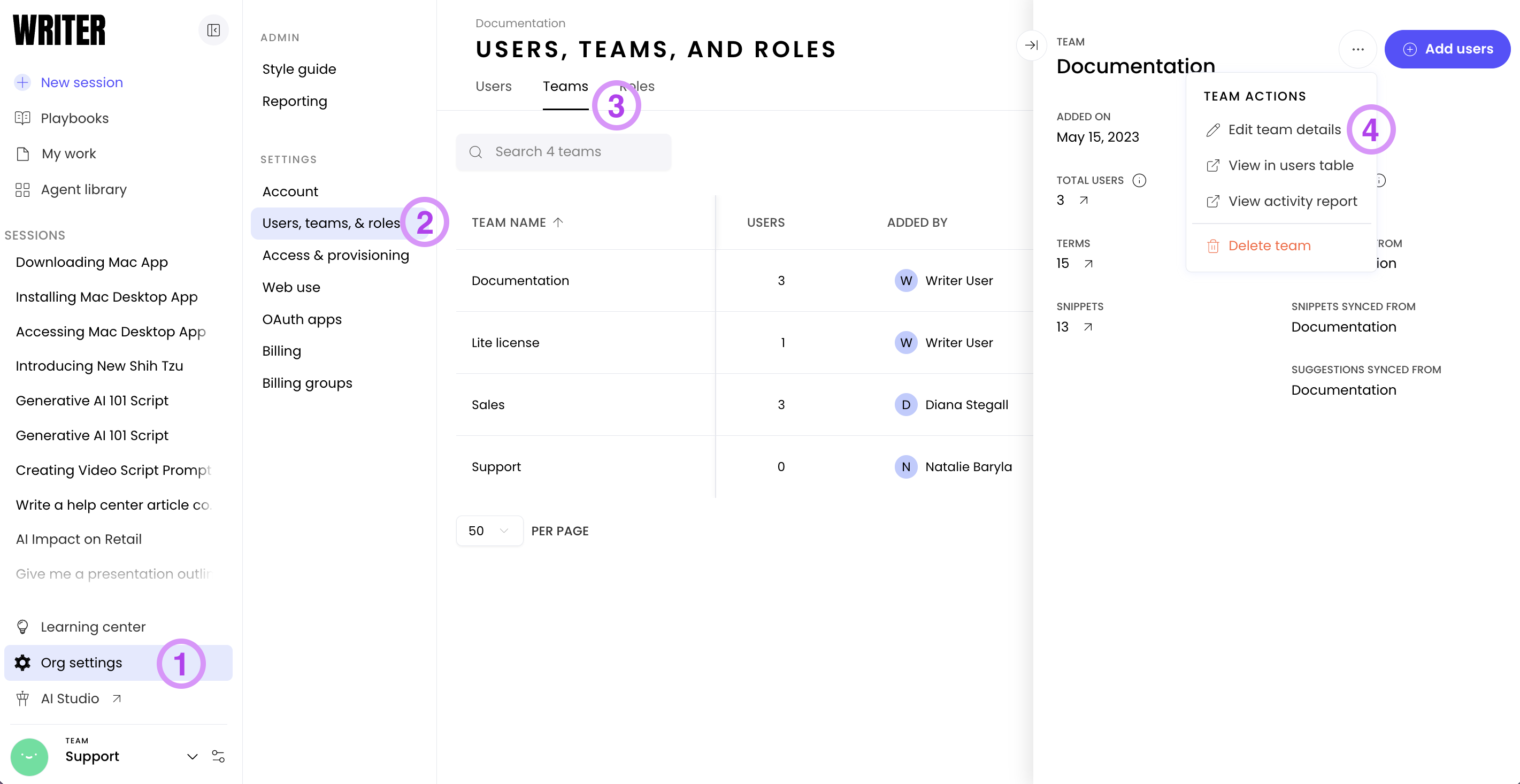This screenshot has height=784, width=1520.
Task: Click the Agent library grid icon
Action: (22, 189)
